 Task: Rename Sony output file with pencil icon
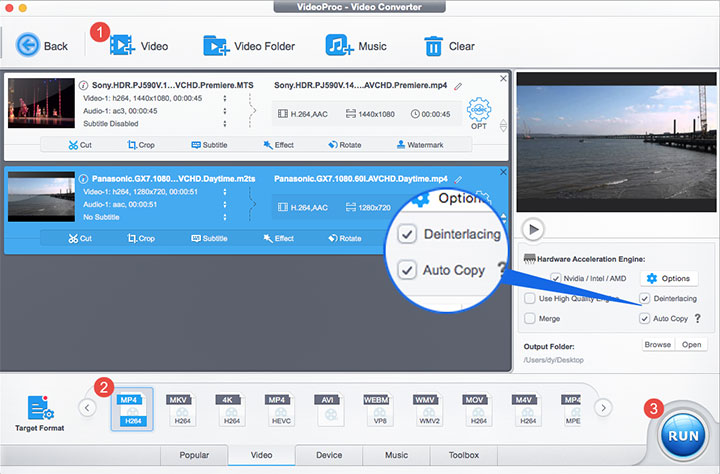[x=458, y=86]
